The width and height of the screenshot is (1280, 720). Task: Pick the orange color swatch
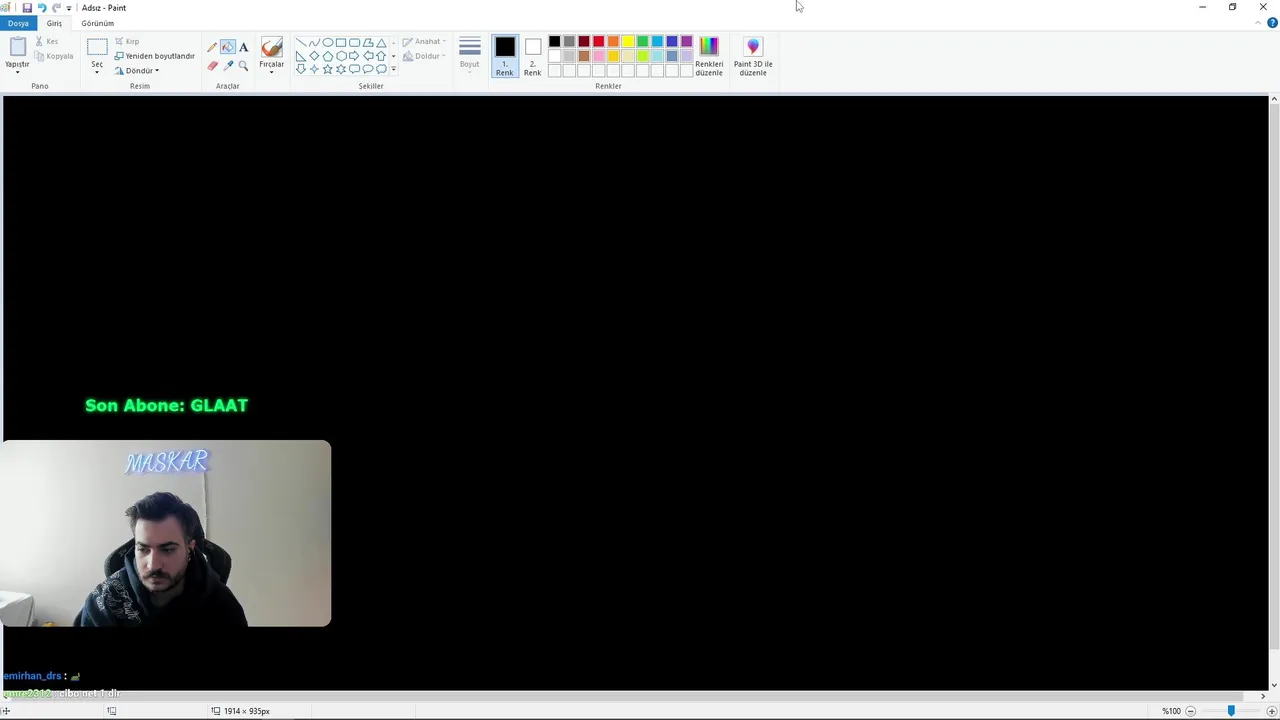pos(613,41)
